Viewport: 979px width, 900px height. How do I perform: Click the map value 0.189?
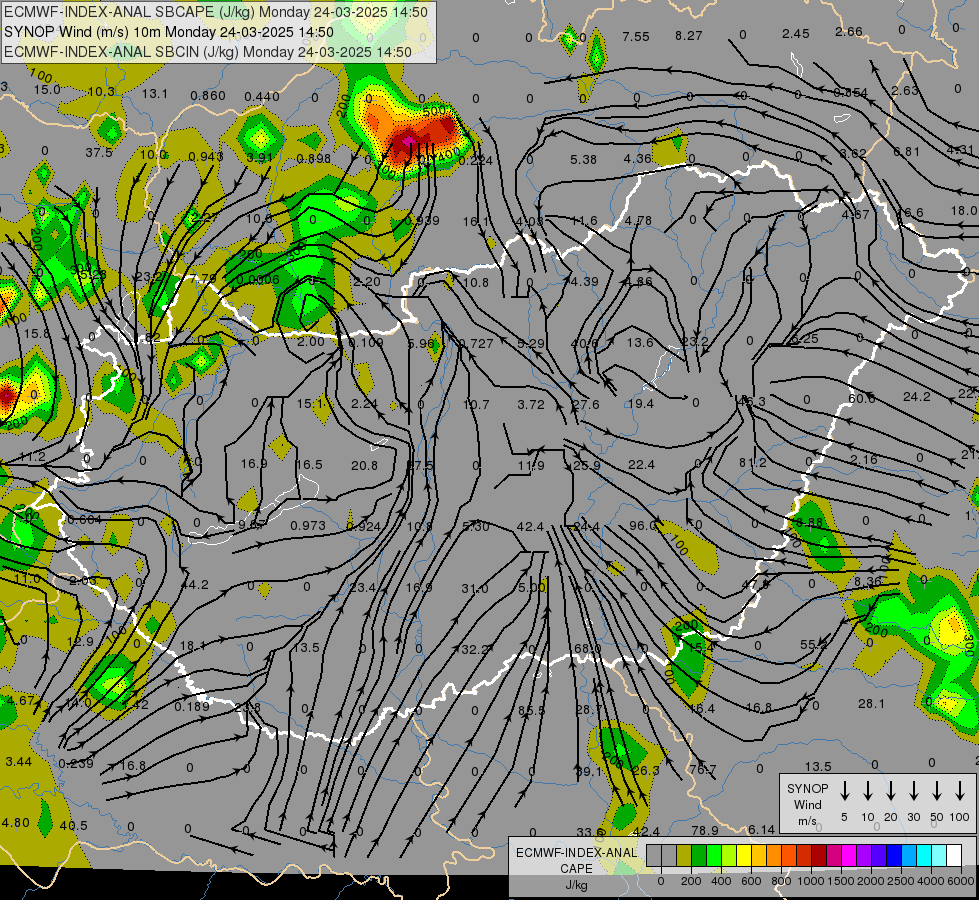pyautogui.click(x=192, y=706)
